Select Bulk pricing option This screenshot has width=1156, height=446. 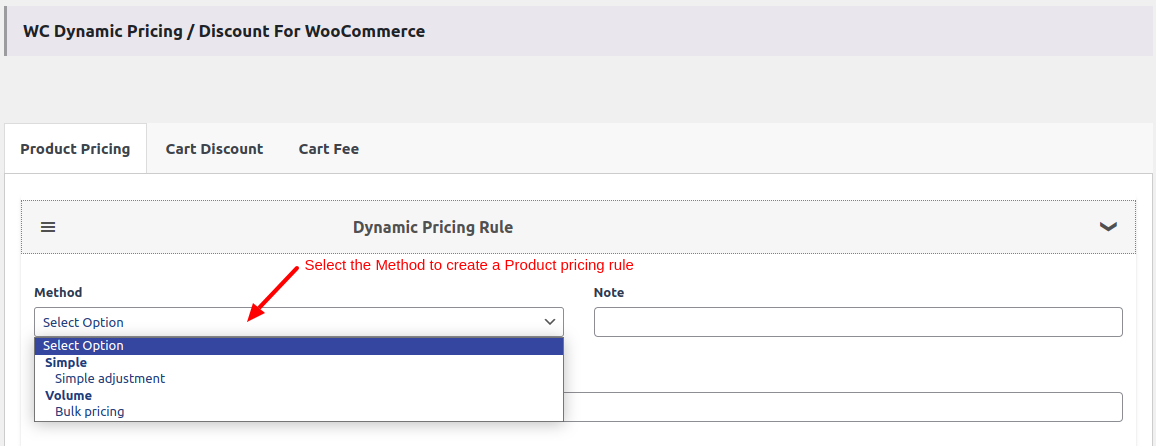(89, 411)
